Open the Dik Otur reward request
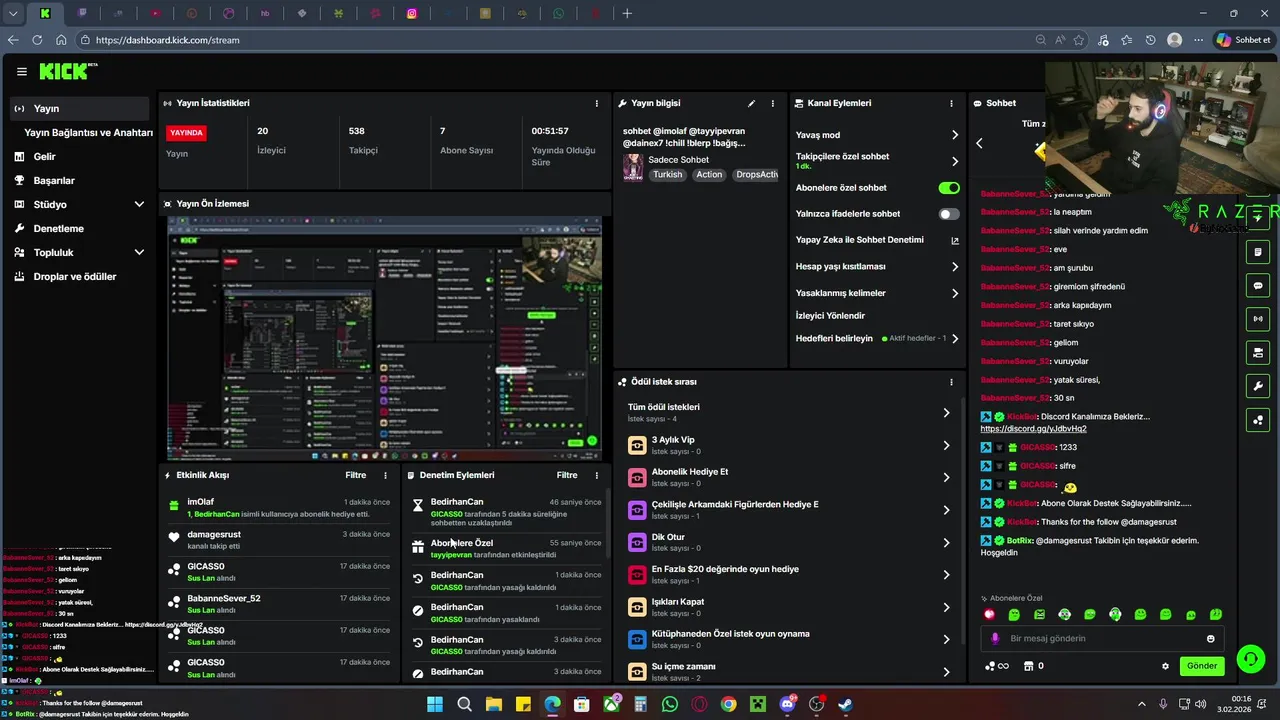 tap(787, 542)
